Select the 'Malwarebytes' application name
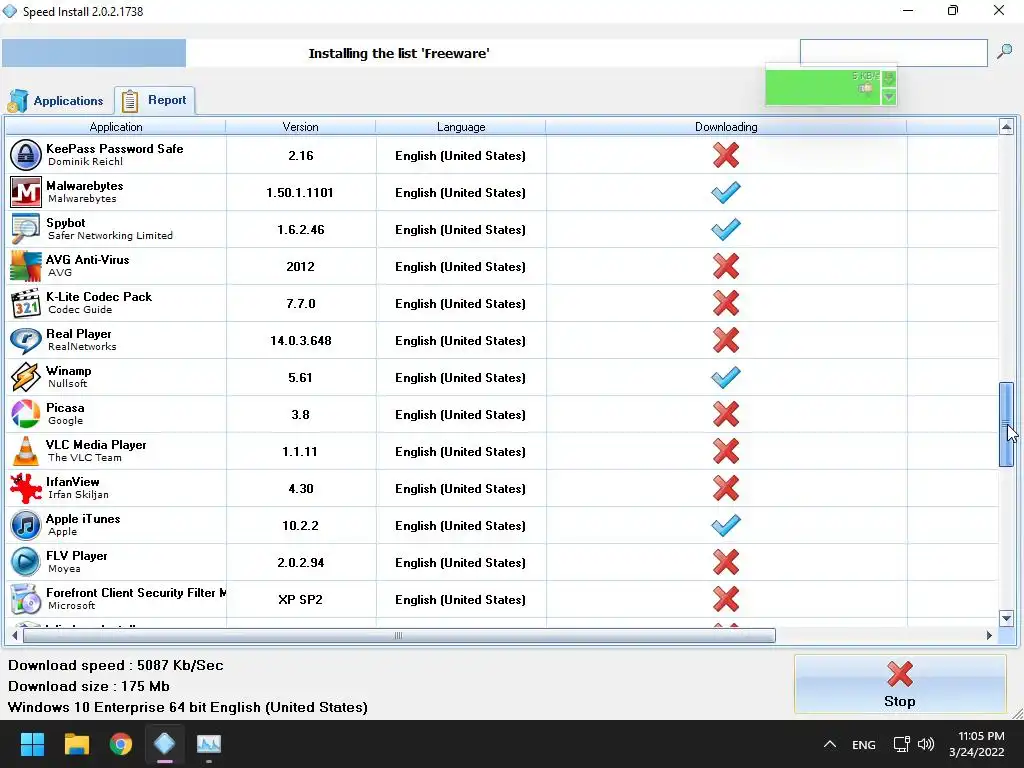This screenshot has width=1024, height=768. coord(84,185)
